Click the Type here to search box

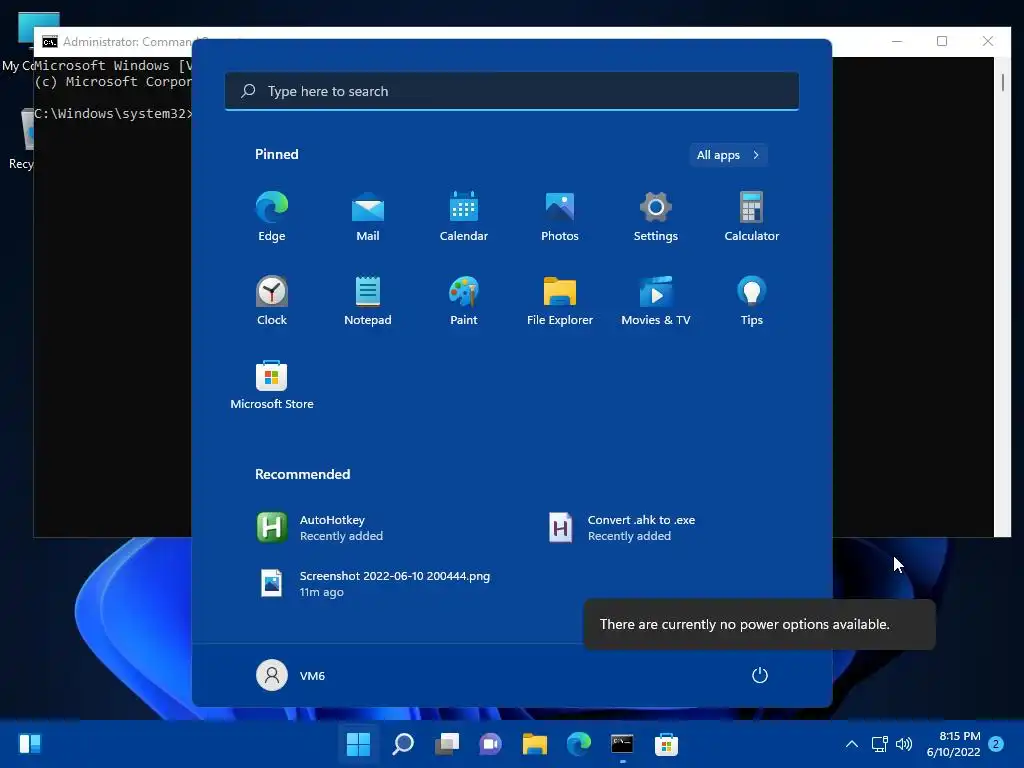click(512, 91)
